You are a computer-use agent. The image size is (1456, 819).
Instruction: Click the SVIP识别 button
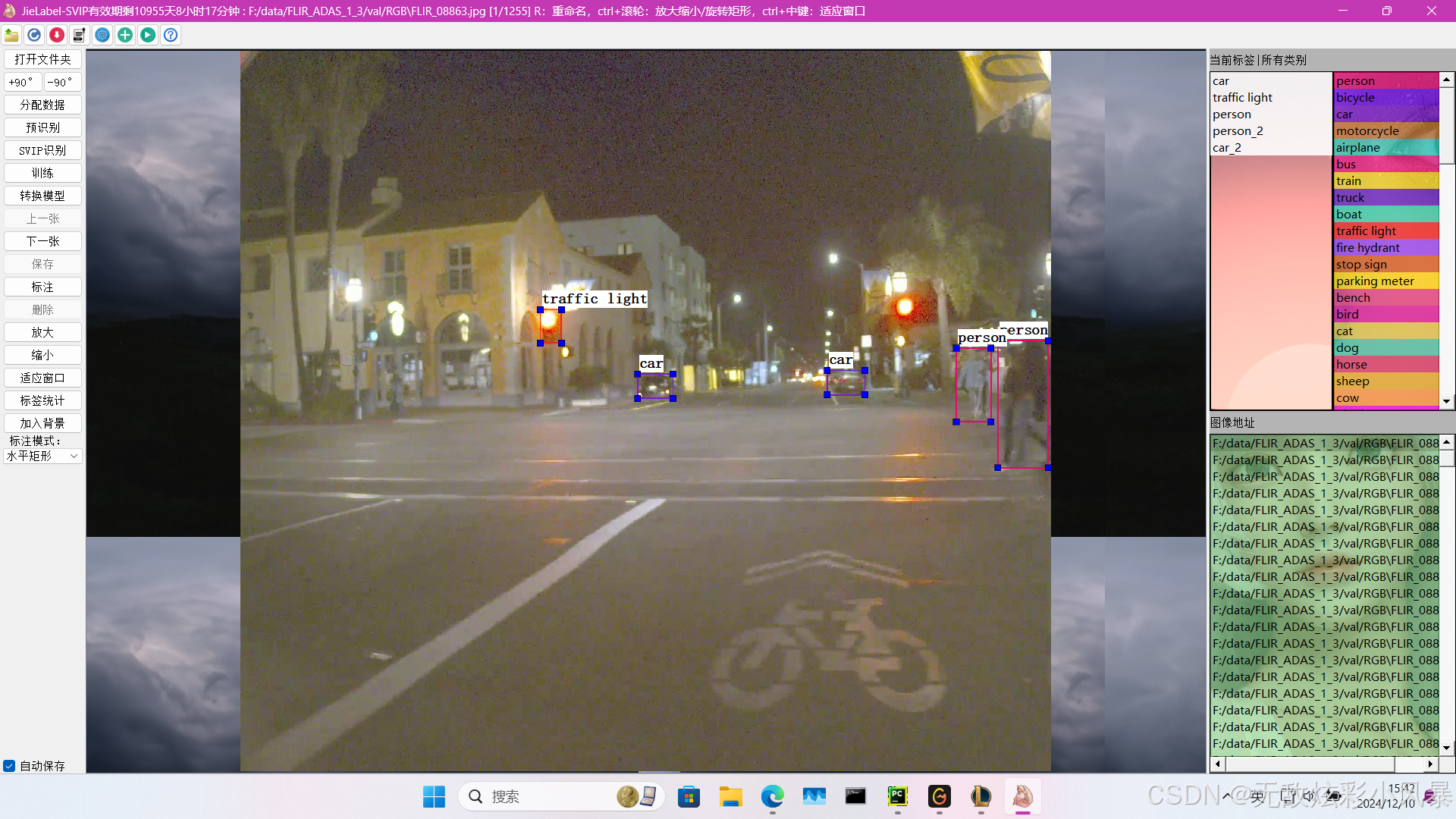point(42,150)
